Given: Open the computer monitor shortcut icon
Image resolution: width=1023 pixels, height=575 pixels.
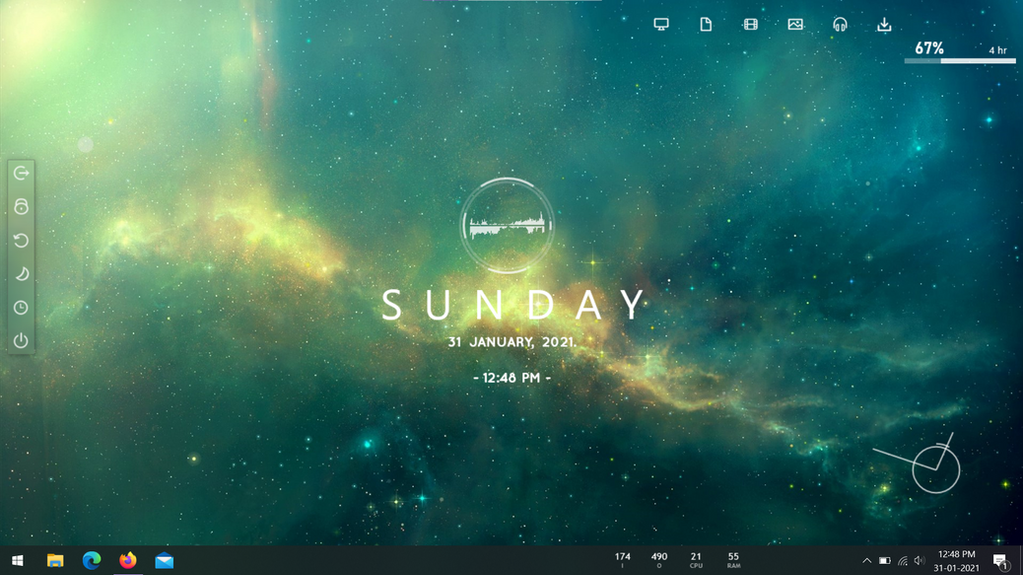Looking at the screenshot, I should 661,25.
